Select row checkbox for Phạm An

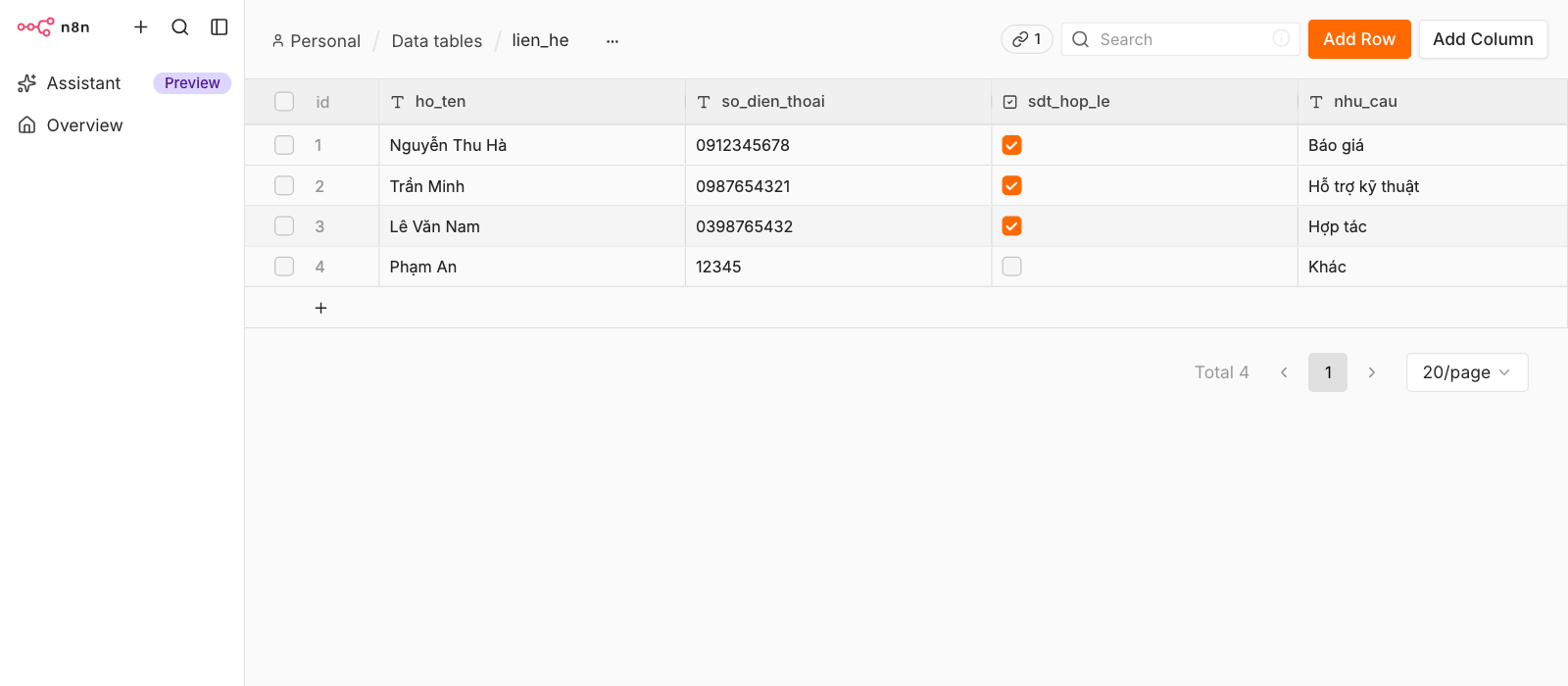point(284,267)
